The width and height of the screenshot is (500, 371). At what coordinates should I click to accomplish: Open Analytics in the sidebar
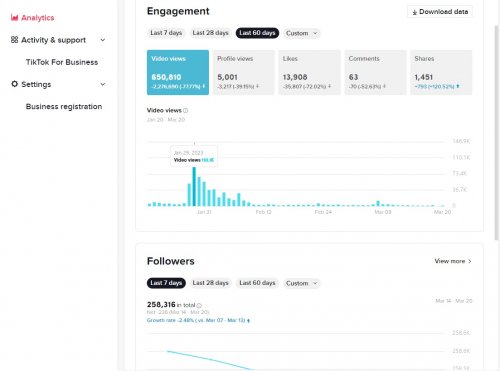pyautogui.click(x=32, y=18)
